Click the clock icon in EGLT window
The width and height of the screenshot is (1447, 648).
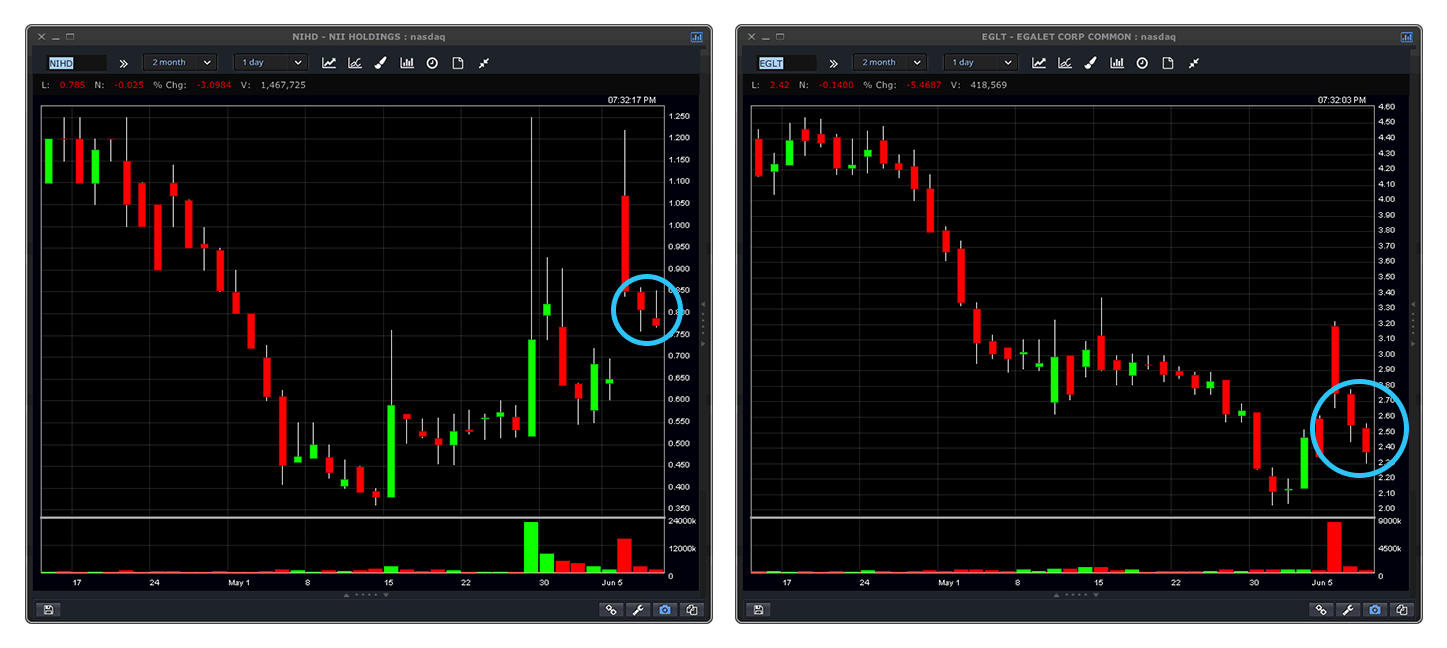tap(1142, 62)
